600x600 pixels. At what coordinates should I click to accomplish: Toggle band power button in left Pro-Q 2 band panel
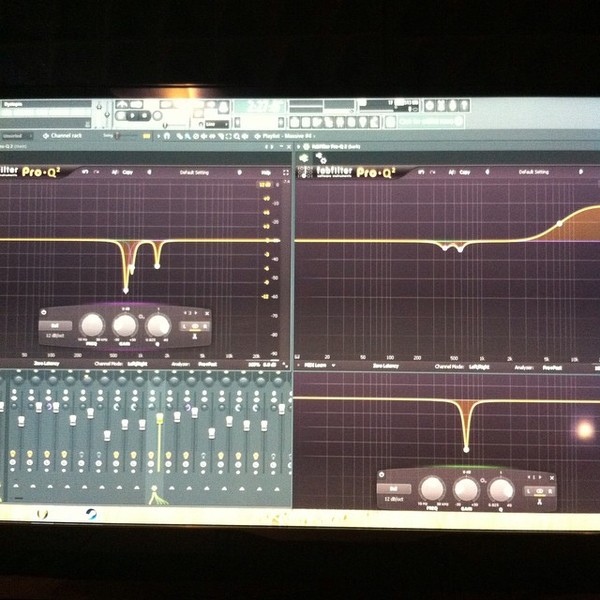[44, 313]
